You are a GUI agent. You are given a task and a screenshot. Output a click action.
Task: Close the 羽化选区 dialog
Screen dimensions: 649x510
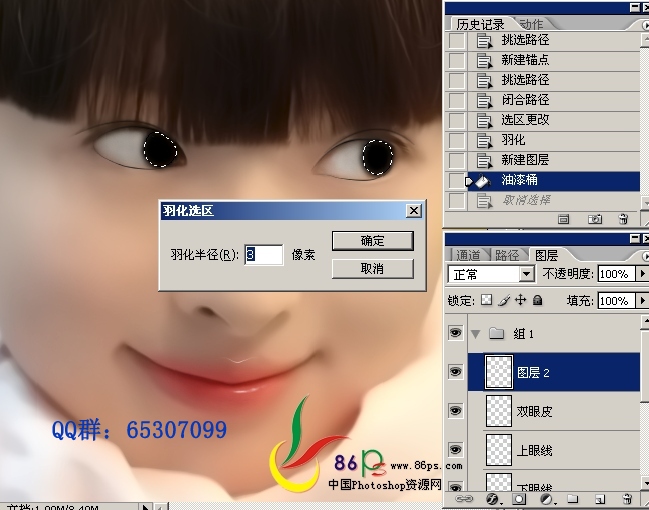[x=413, y=211]
